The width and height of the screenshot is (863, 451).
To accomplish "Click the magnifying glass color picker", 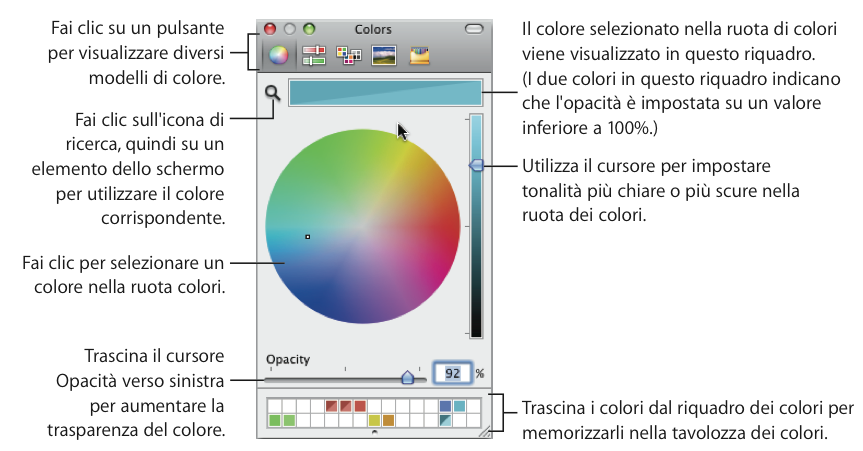I will click(x=271, y=93).
